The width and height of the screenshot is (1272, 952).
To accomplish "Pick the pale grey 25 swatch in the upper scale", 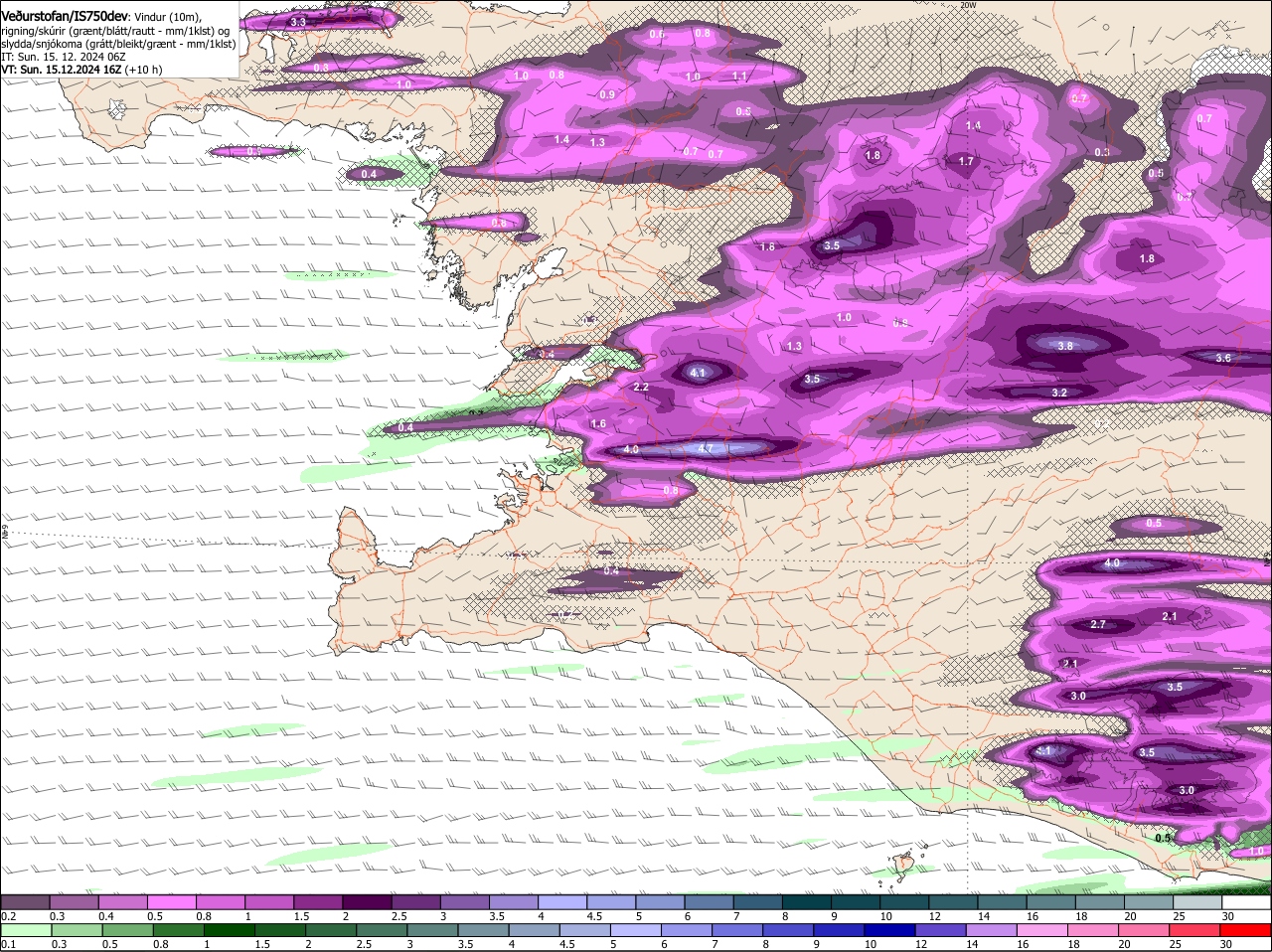I will pyautogui.click(x=1198, y=901).
